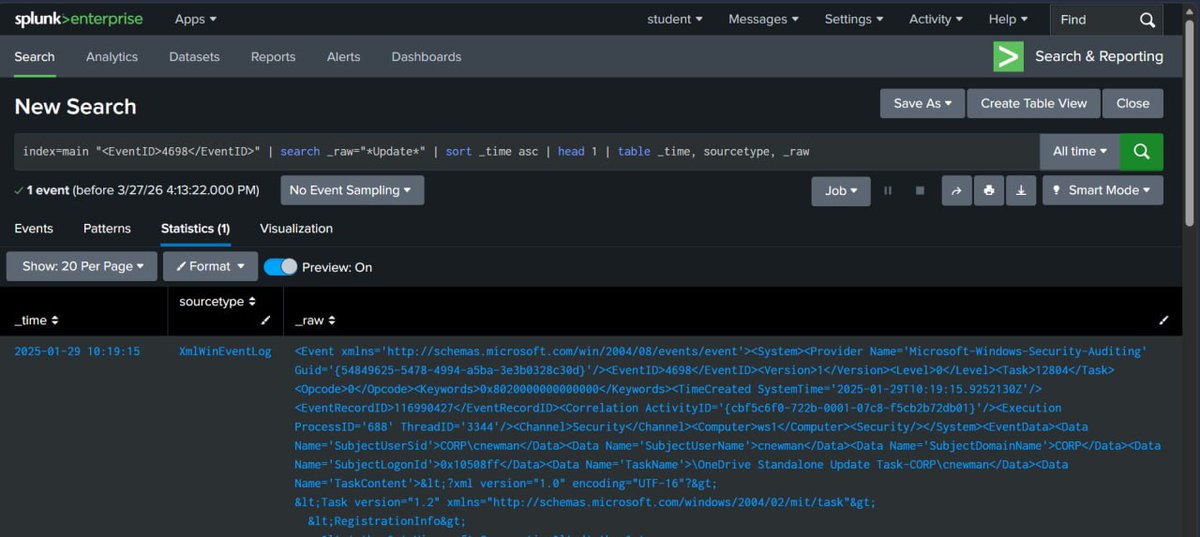Click the magnifier icon in Find box
Viewport: 1200px width, 537px height.
coord(1147,20)
